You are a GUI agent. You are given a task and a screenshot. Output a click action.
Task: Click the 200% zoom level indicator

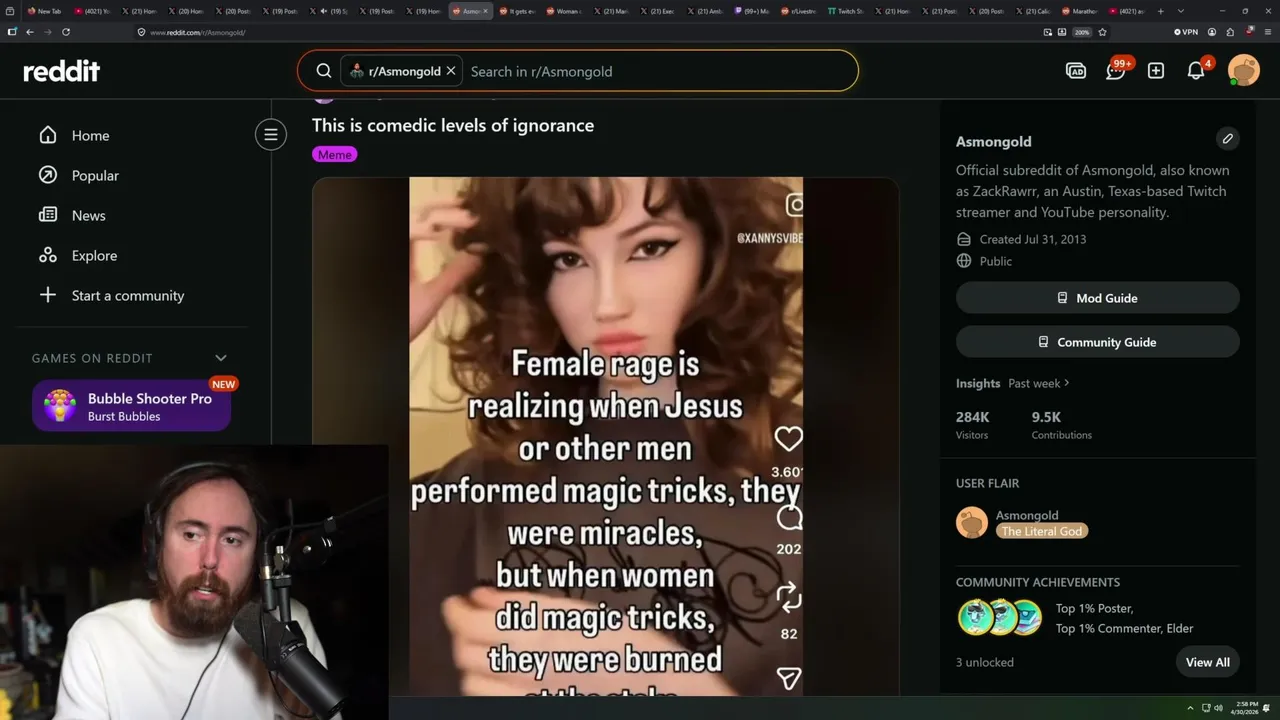[x=1082, y=32]
